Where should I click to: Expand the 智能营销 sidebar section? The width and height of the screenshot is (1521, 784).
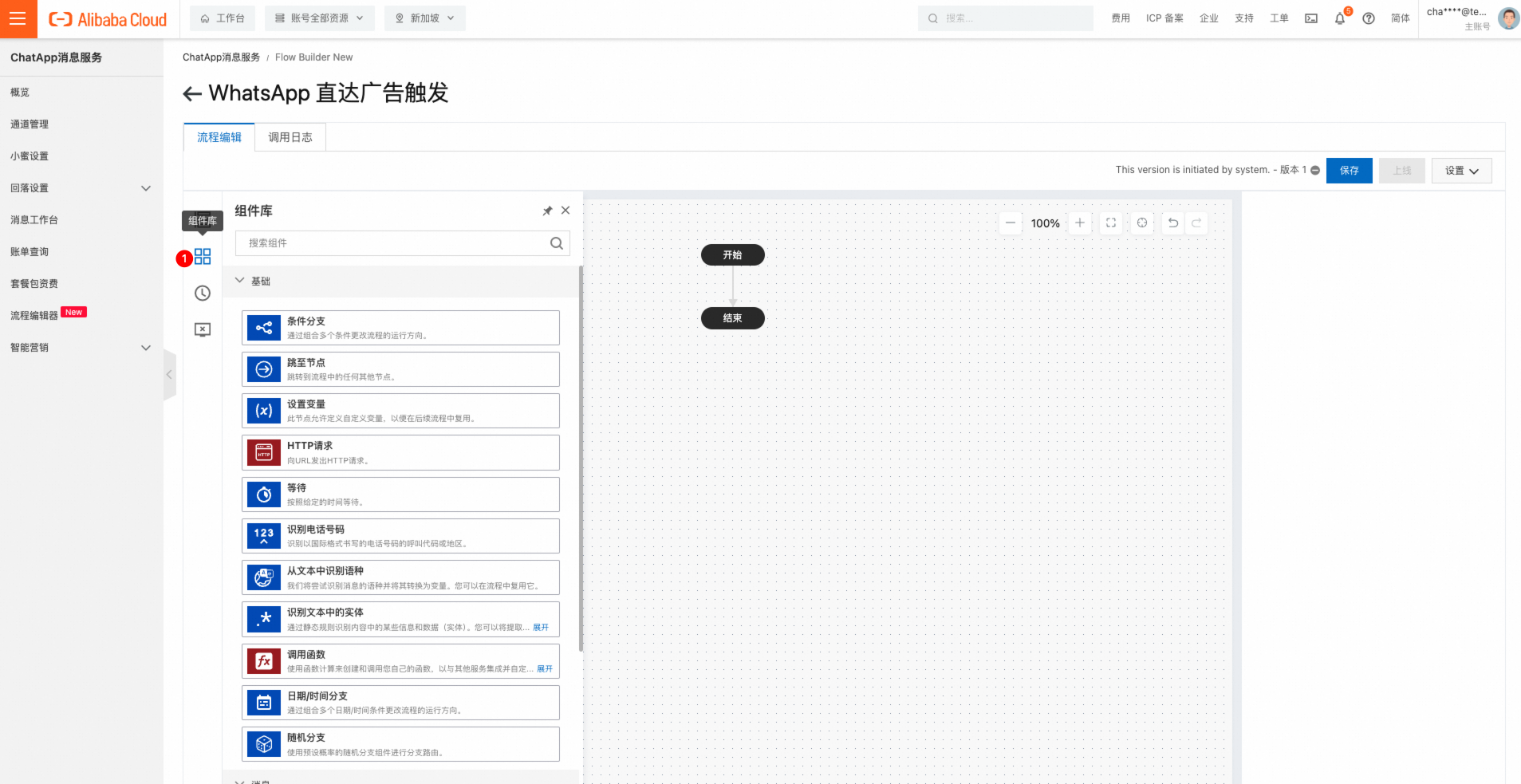[x=146, y=348]
